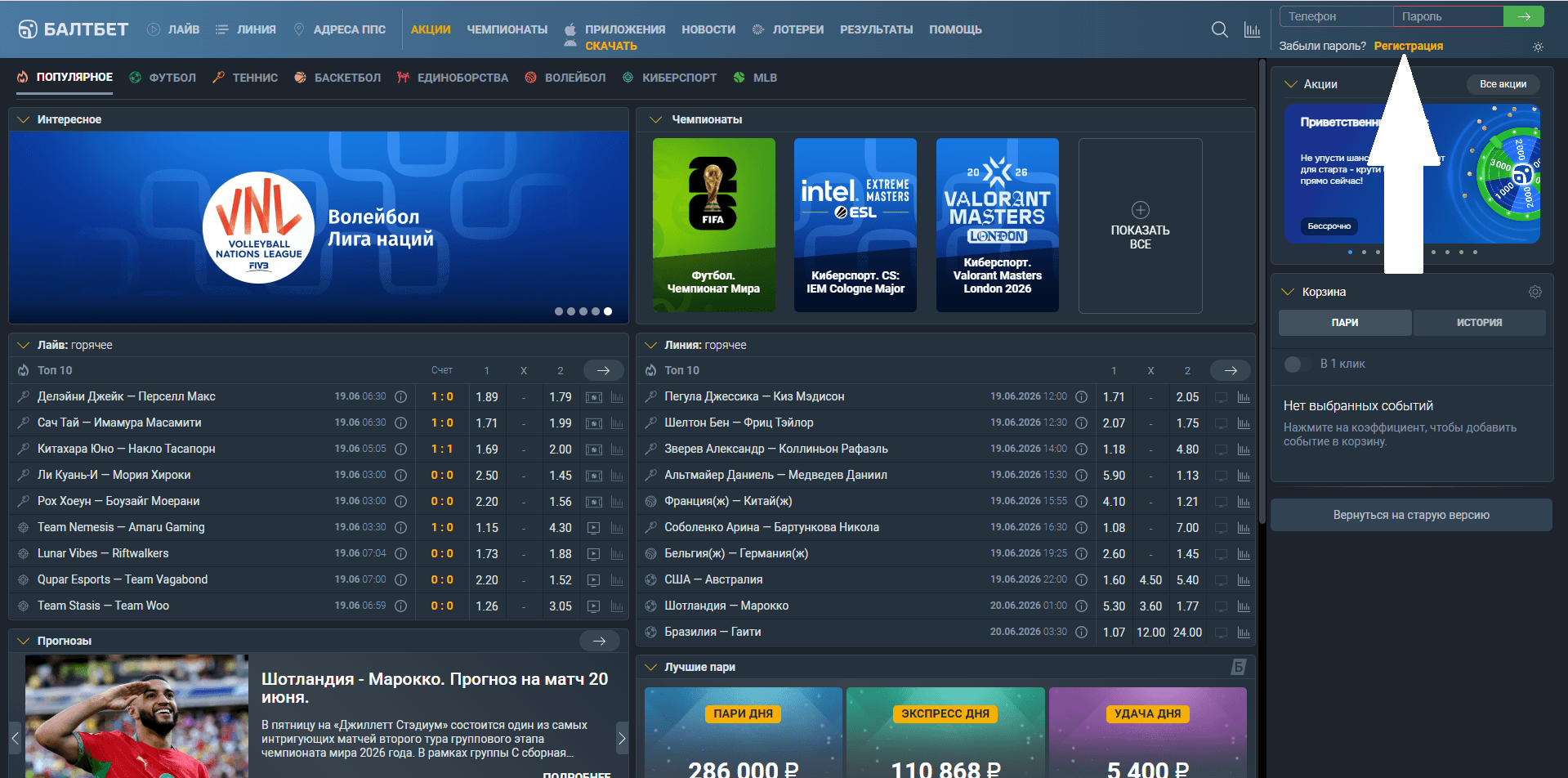This screenshot has width=1568, height=778.
Task: Show info for Зверев Александр – Коллиньон Рафаэль
Action: [x=1082, y=449]
